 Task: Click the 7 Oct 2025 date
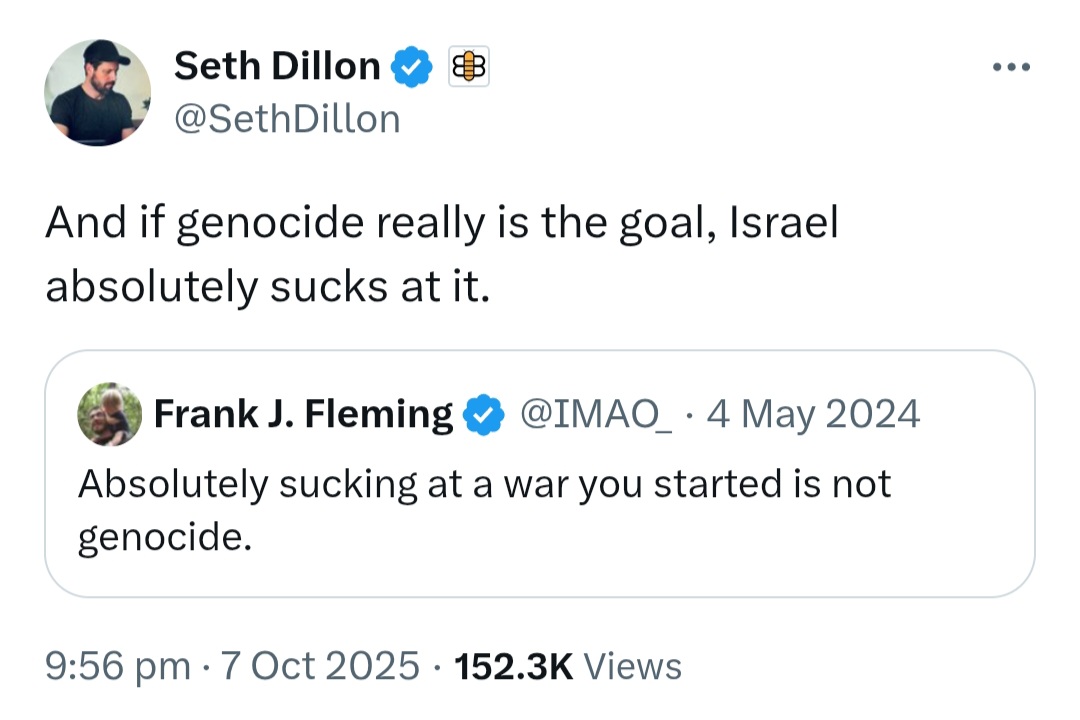(x=320, y=666)
